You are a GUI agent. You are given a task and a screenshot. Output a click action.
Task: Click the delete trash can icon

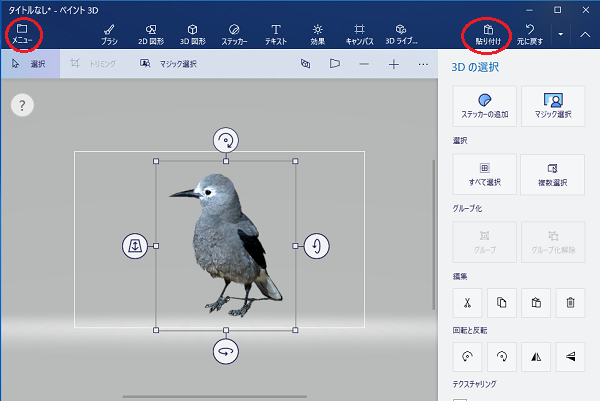(x=569, y=301)
